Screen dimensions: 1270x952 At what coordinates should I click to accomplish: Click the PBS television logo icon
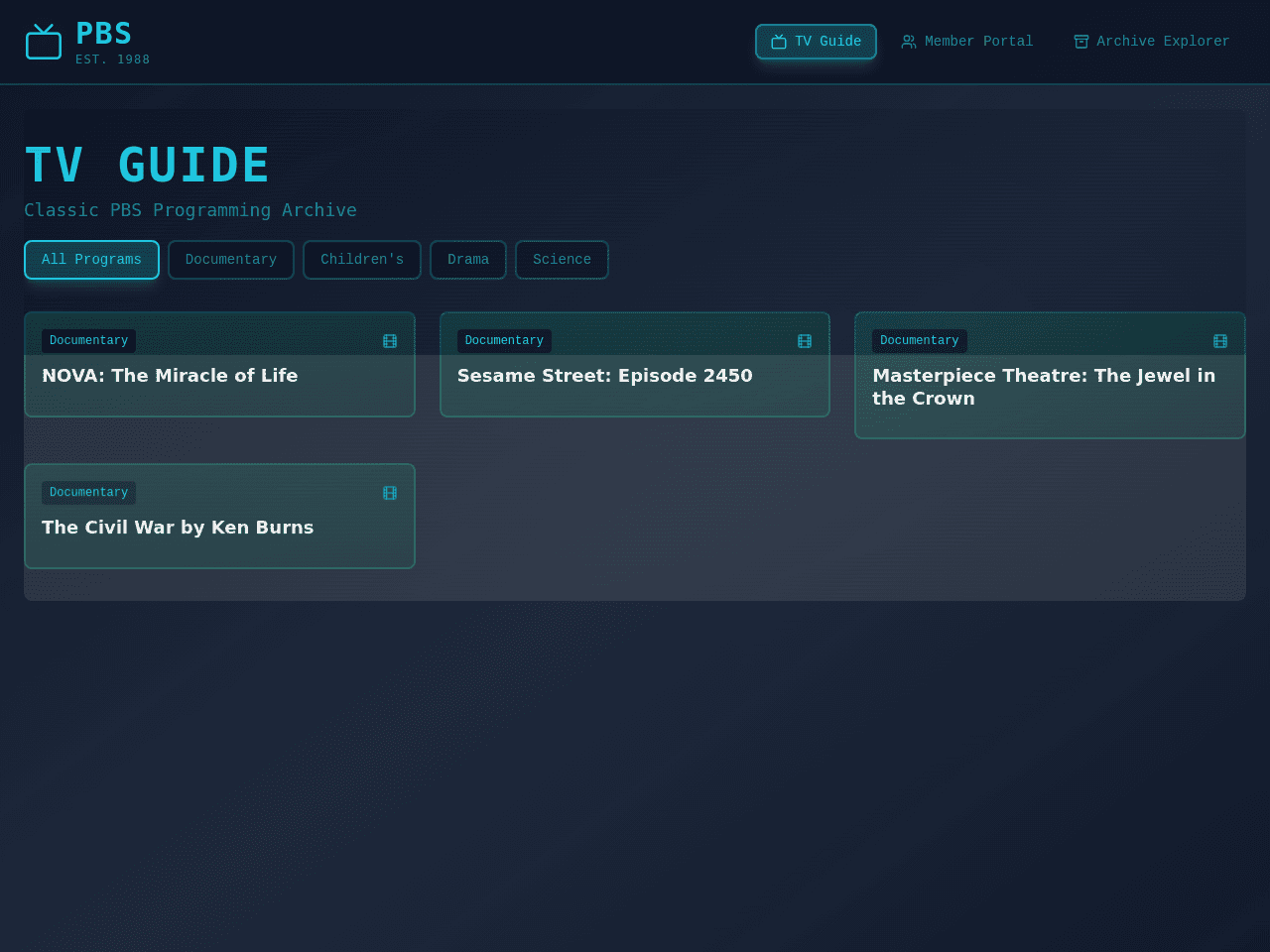44,42
